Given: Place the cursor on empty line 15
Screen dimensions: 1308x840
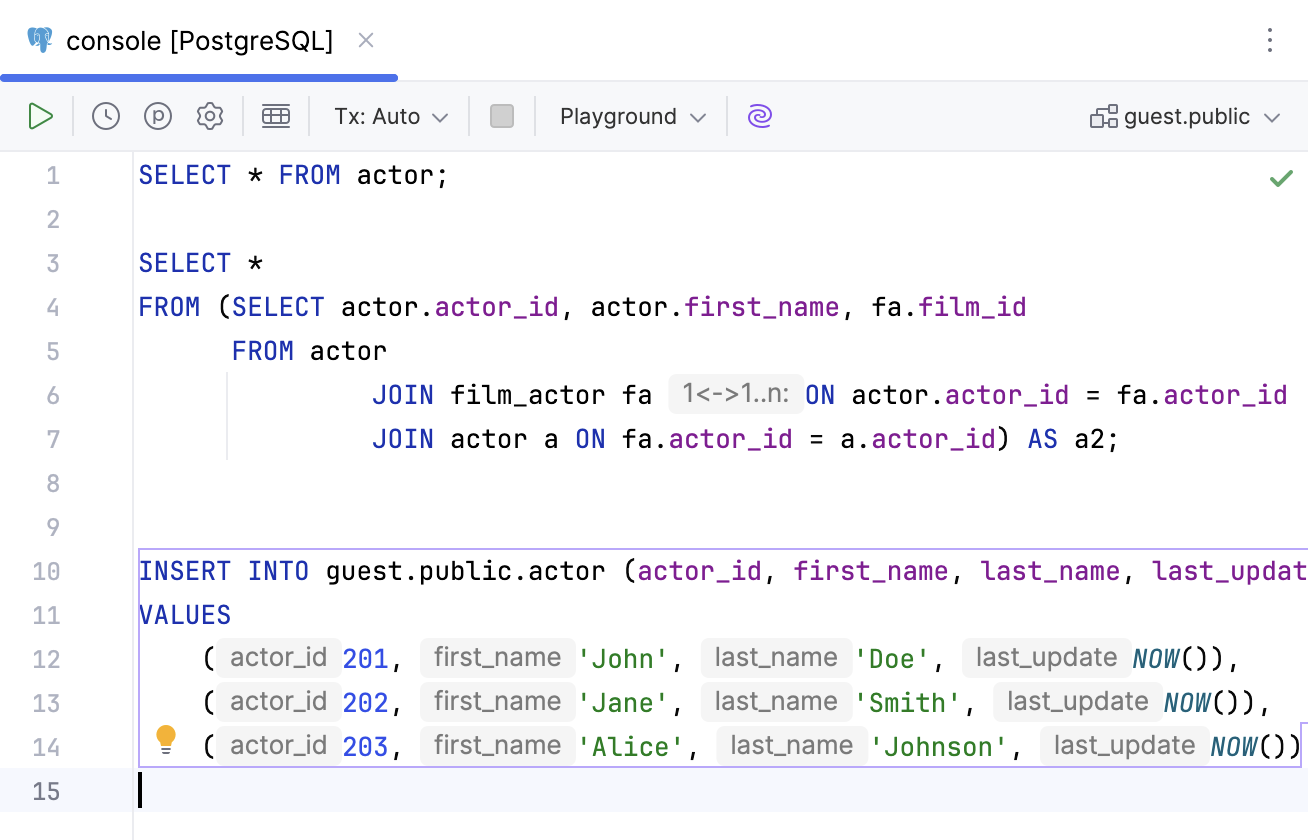Looking at the screenshot, I should [720, 791].
